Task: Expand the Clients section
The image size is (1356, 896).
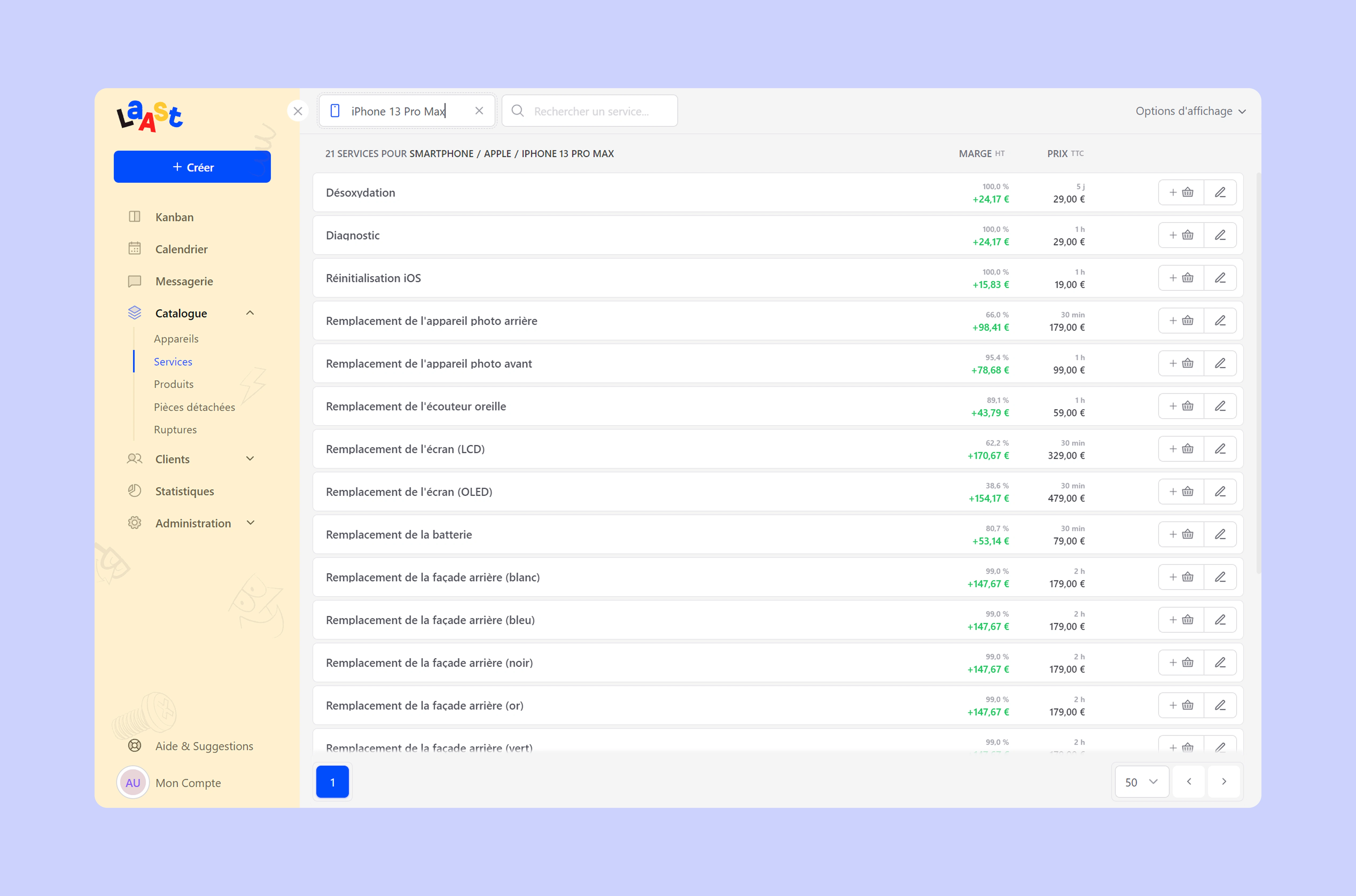Action: [x=250, y=458]
